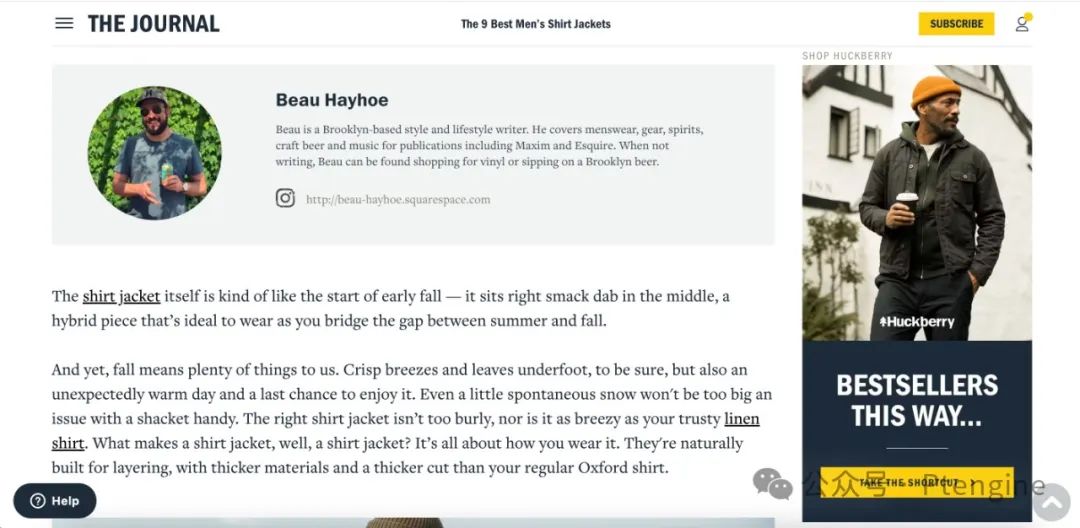This screenshot has width=1080, height=528.
Task: Open the beau-hayhoe.squarespace.com link
Action: tap(398, 199)
